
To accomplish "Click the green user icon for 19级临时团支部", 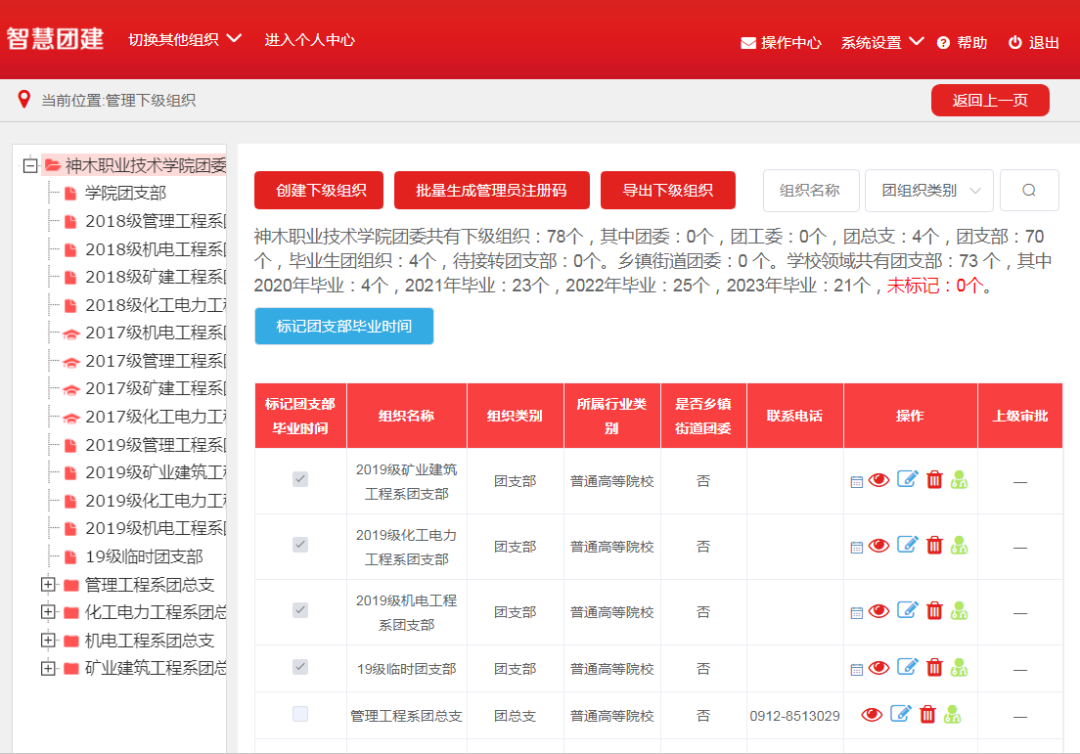I will (x=959, y=667).
